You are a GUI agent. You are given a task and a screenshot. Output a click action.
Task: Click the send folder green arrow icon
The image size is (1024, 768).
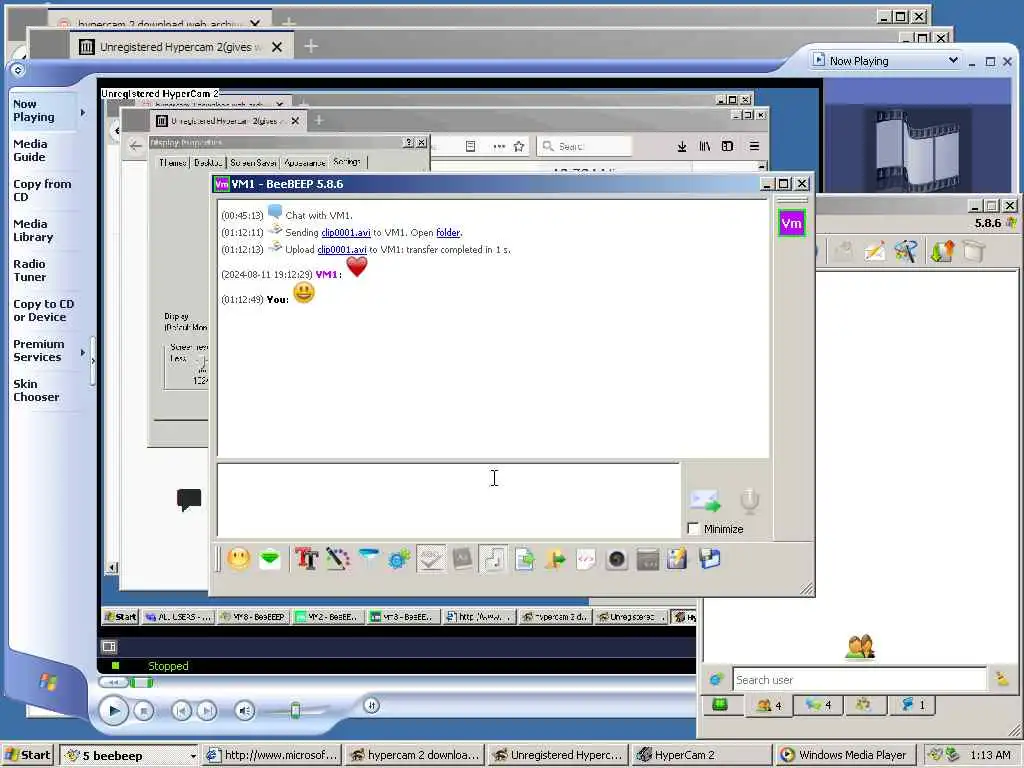(x=555, y=559)
